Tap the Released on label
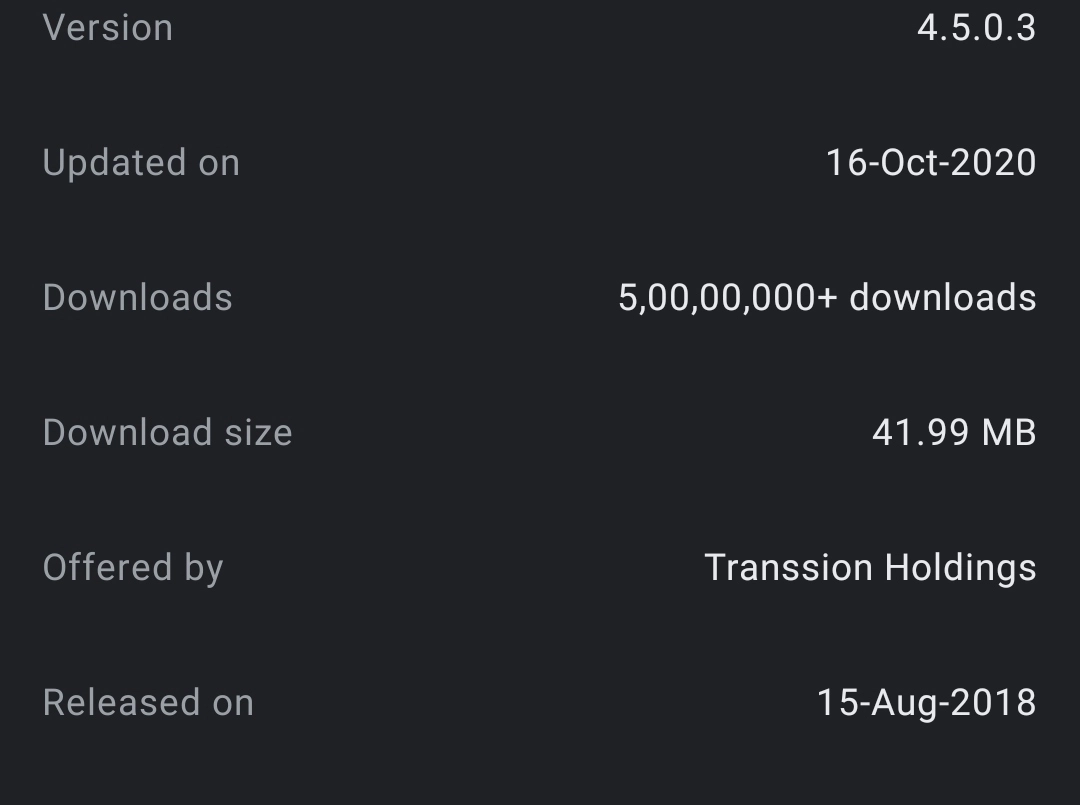Screen dimensions: 1080x805 coord(148,703)
